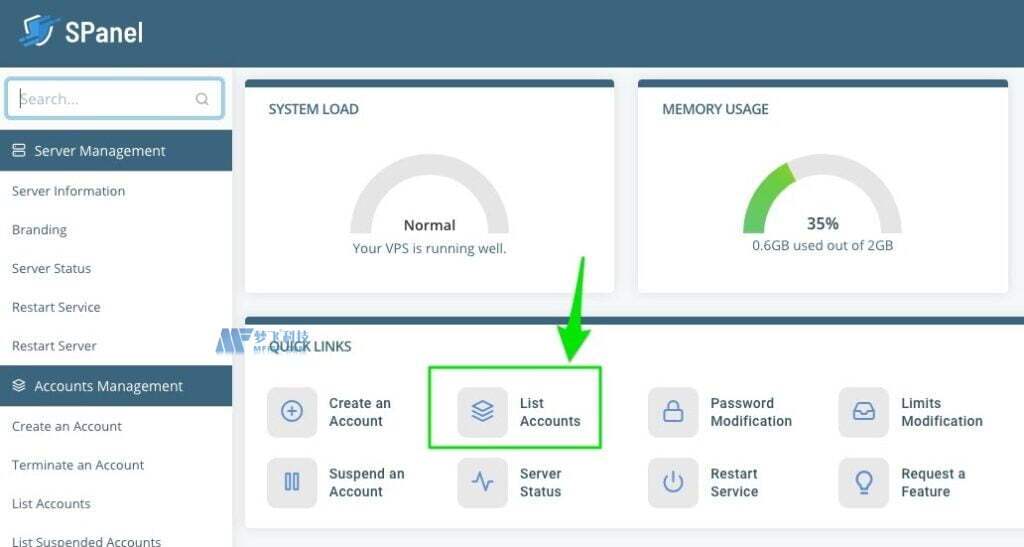
Task: Open the Server Status pulse icon
Action: [482, 482]
